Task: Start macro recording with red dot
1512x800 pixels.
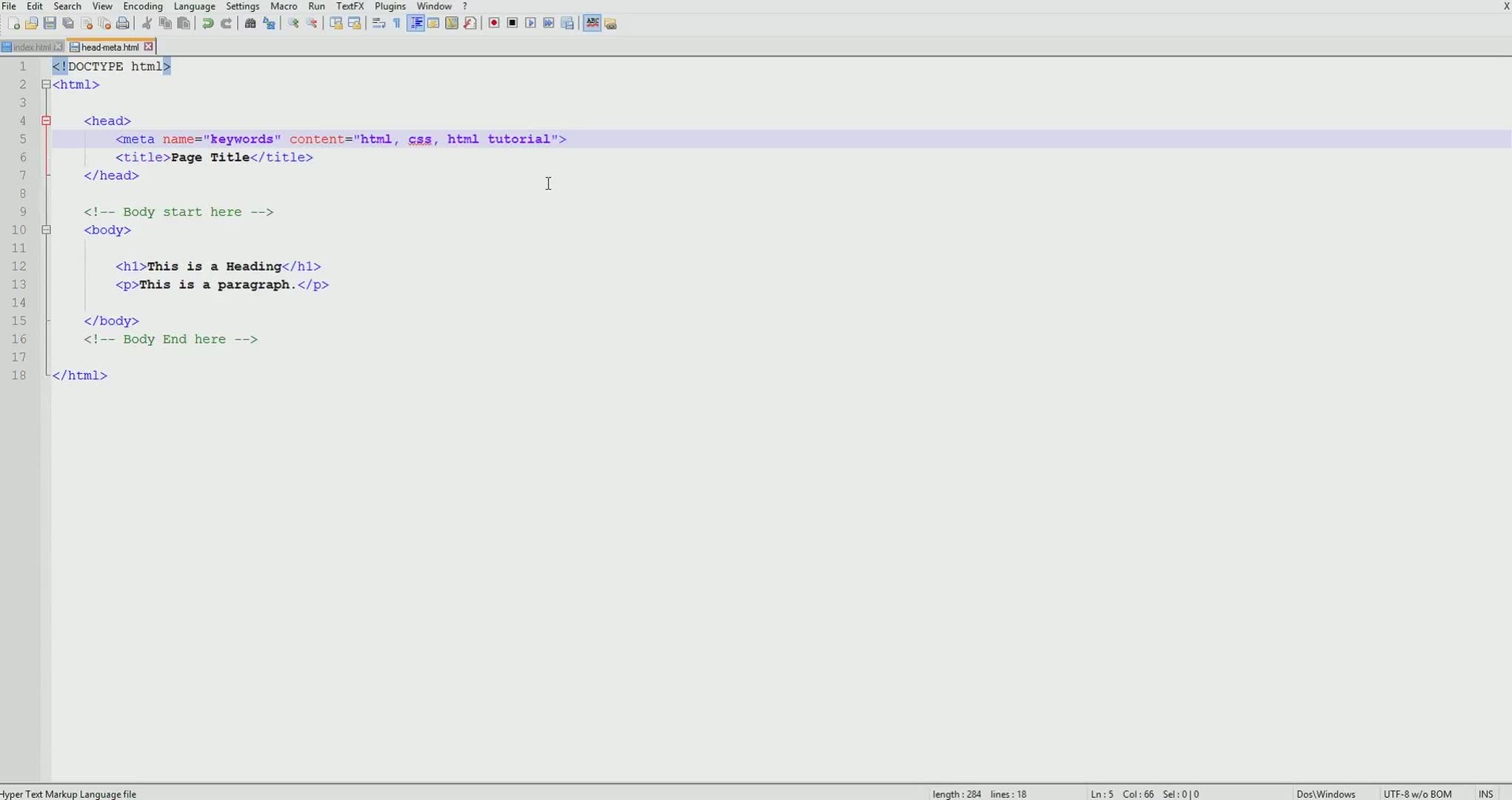Action: [x=494, y=24]
